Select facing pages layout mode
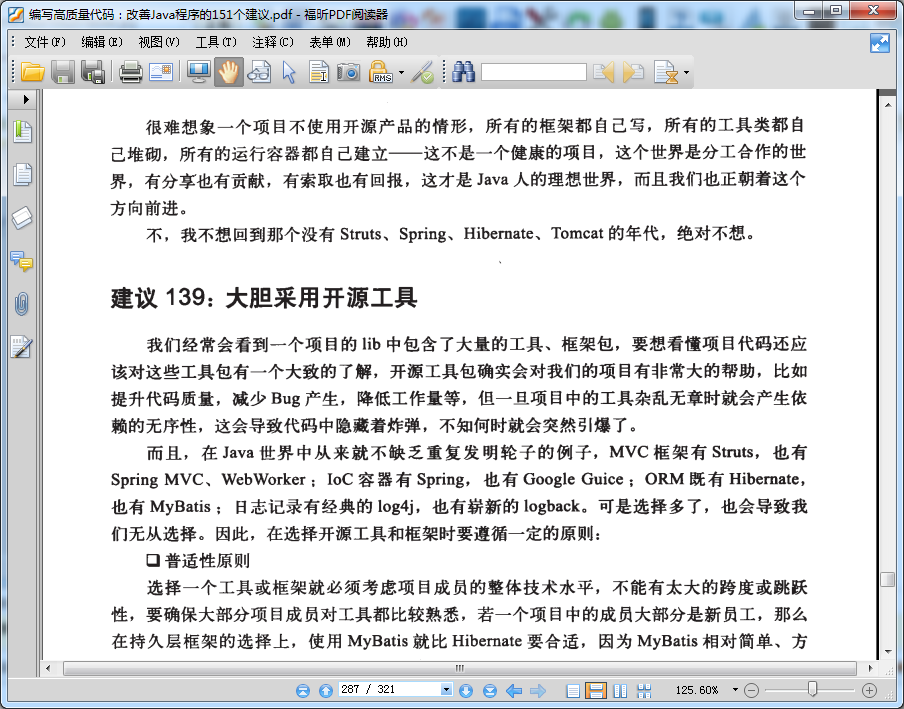Viewport: 904px width, 709px height. [x=620, y=691]
